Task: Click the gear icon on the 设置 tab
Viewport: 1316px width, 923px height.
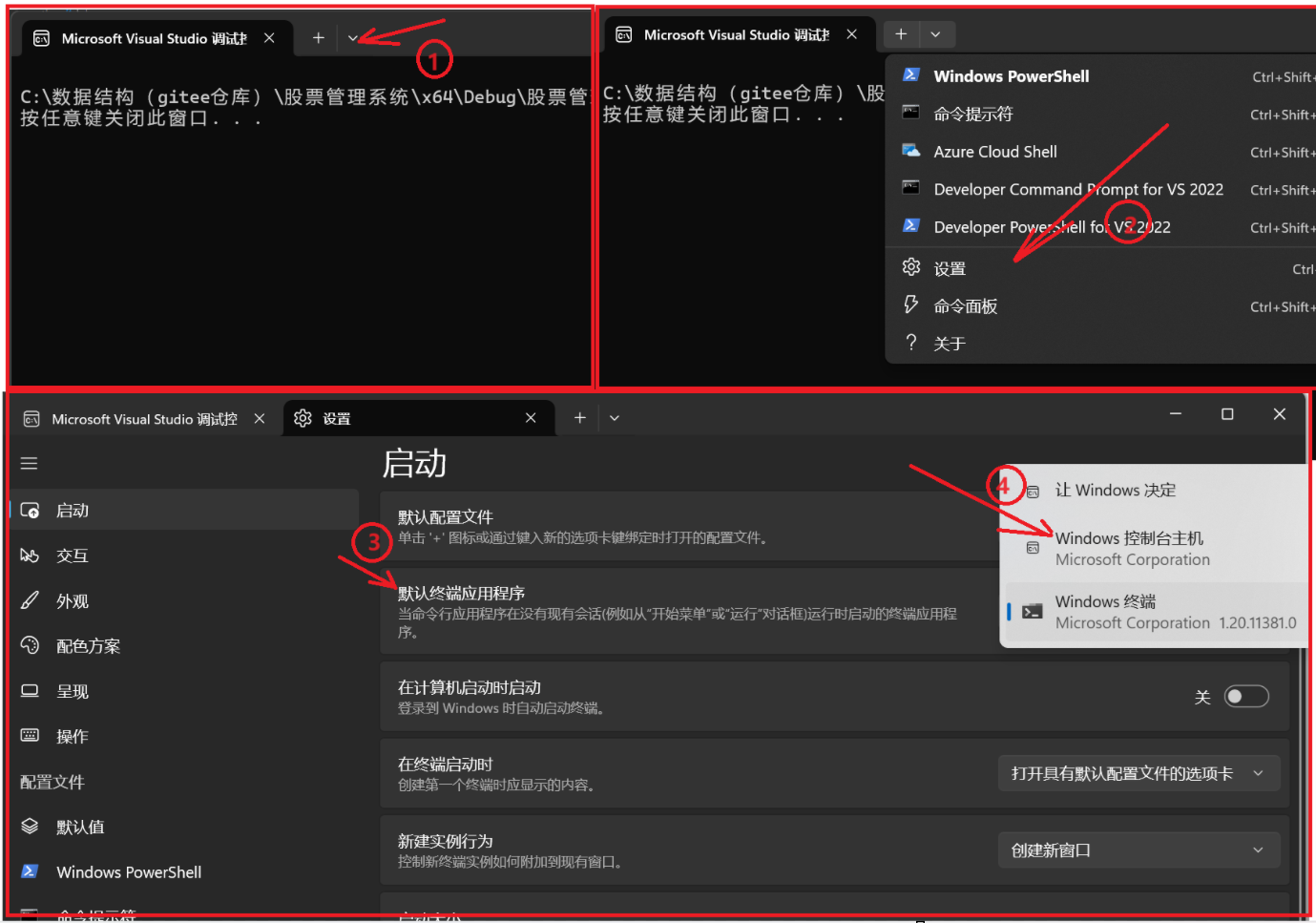Action: (303, 418)
